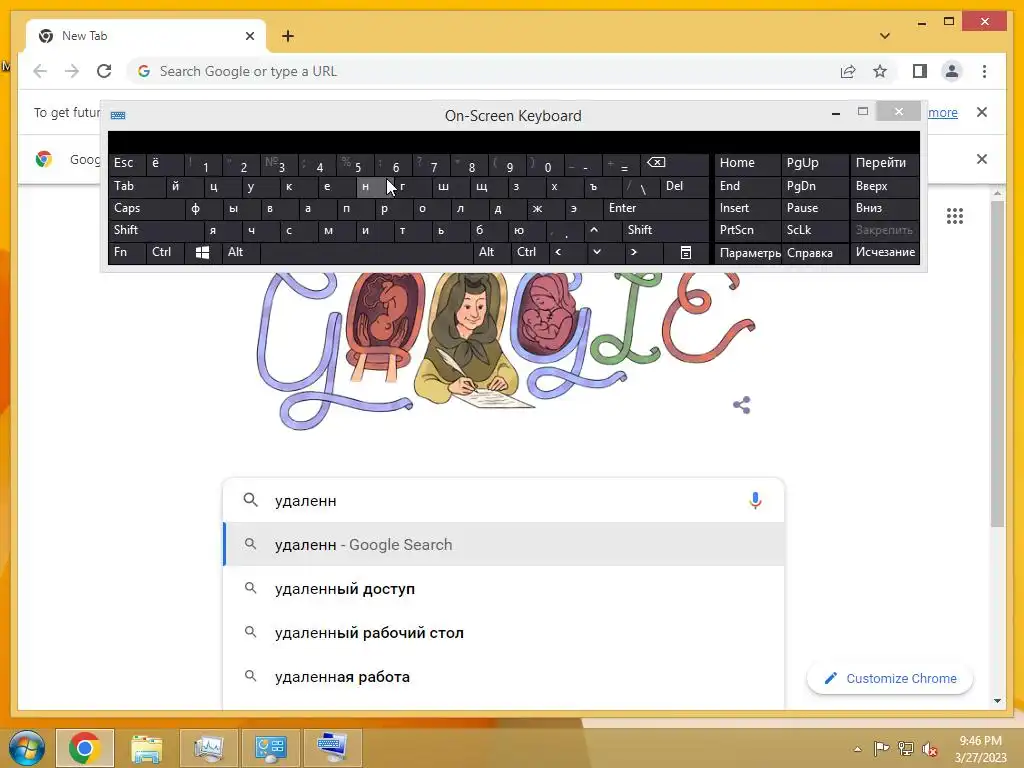Toggle right Ctrl on the on-screen keyboard
Screen dimensions: 1024x768
[x=530, y=252]
